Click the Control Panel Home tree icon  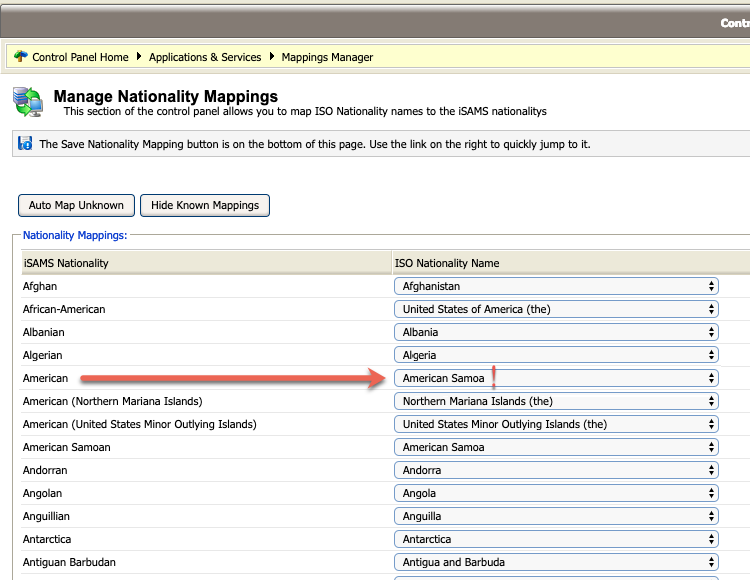click(21, 57)
